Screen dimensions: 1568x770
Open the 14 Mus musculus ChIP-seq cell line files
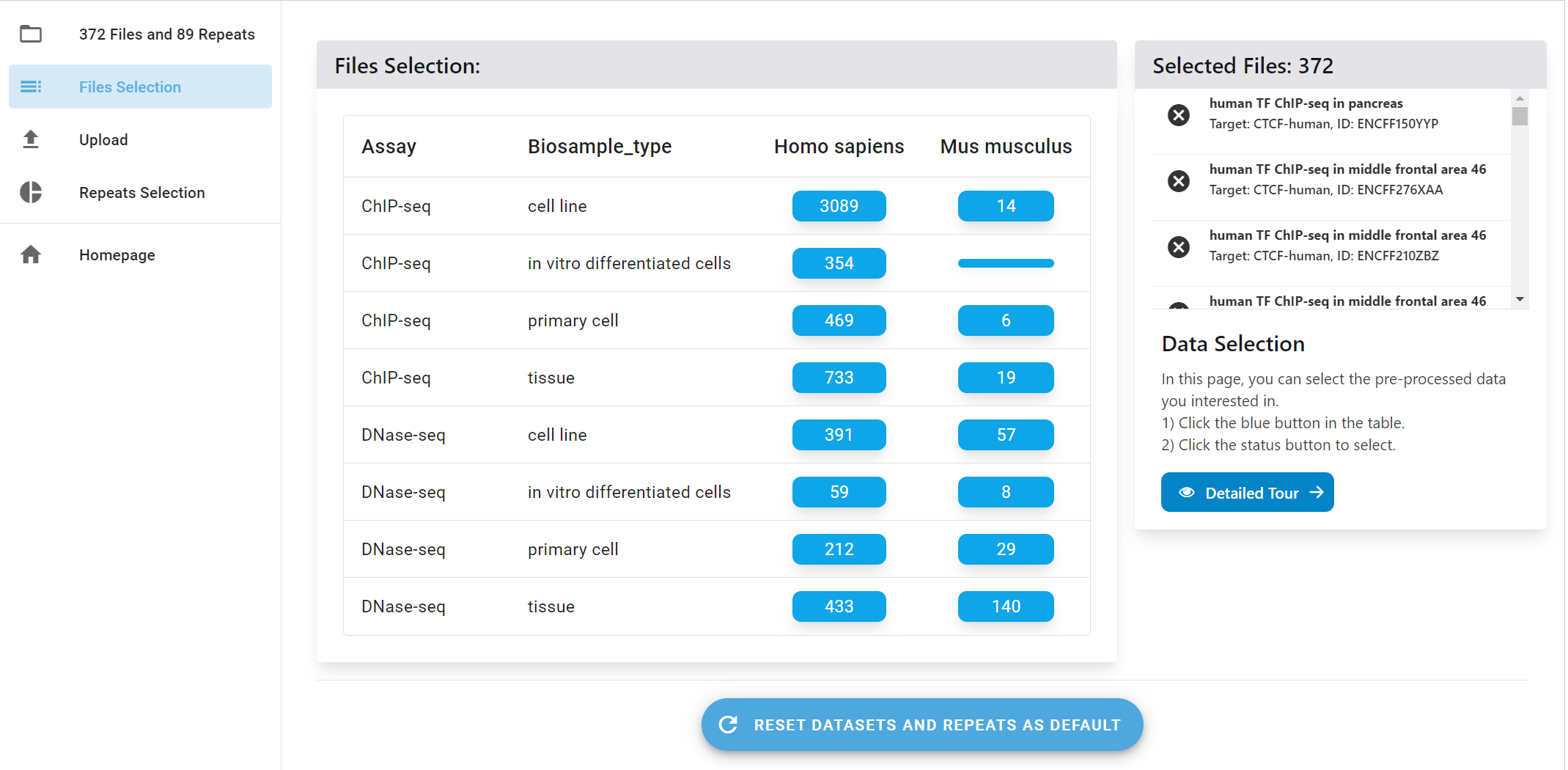click(1005, 206)
